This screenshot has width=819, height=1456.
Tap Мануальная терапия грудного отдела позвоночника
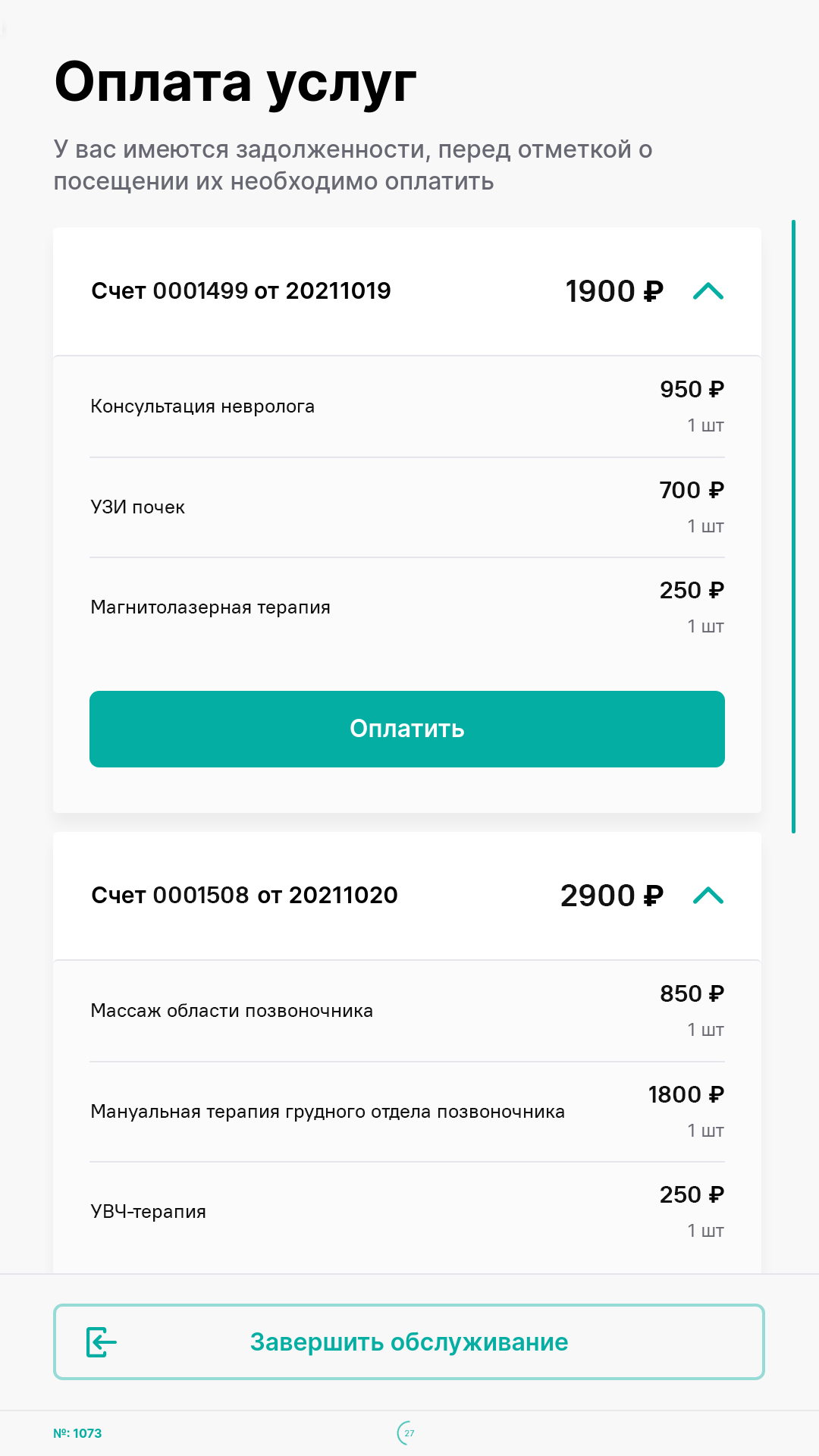pos(328,1112)
